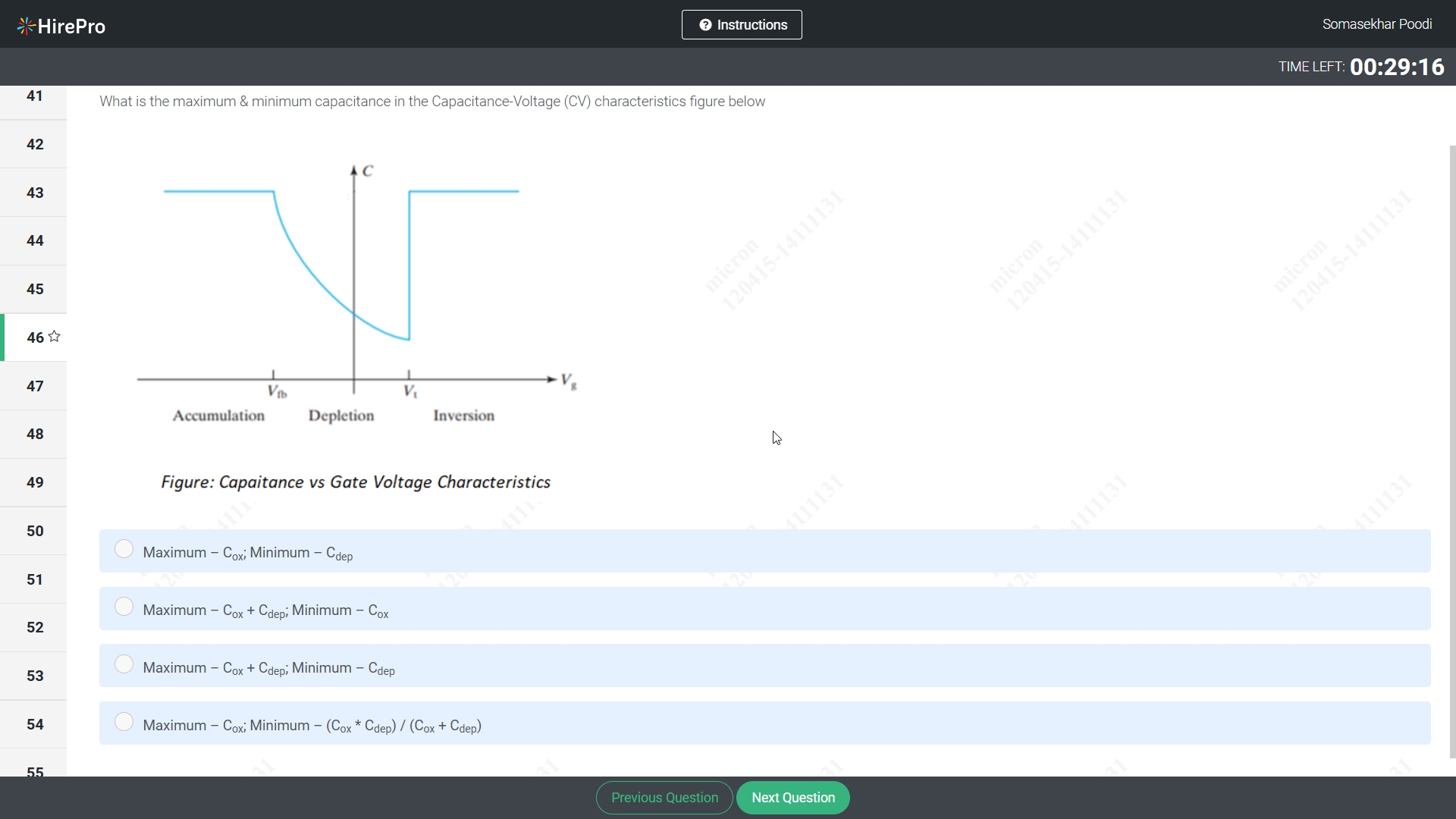
Task: Click the figure caption text
Action: pos(356,482)
